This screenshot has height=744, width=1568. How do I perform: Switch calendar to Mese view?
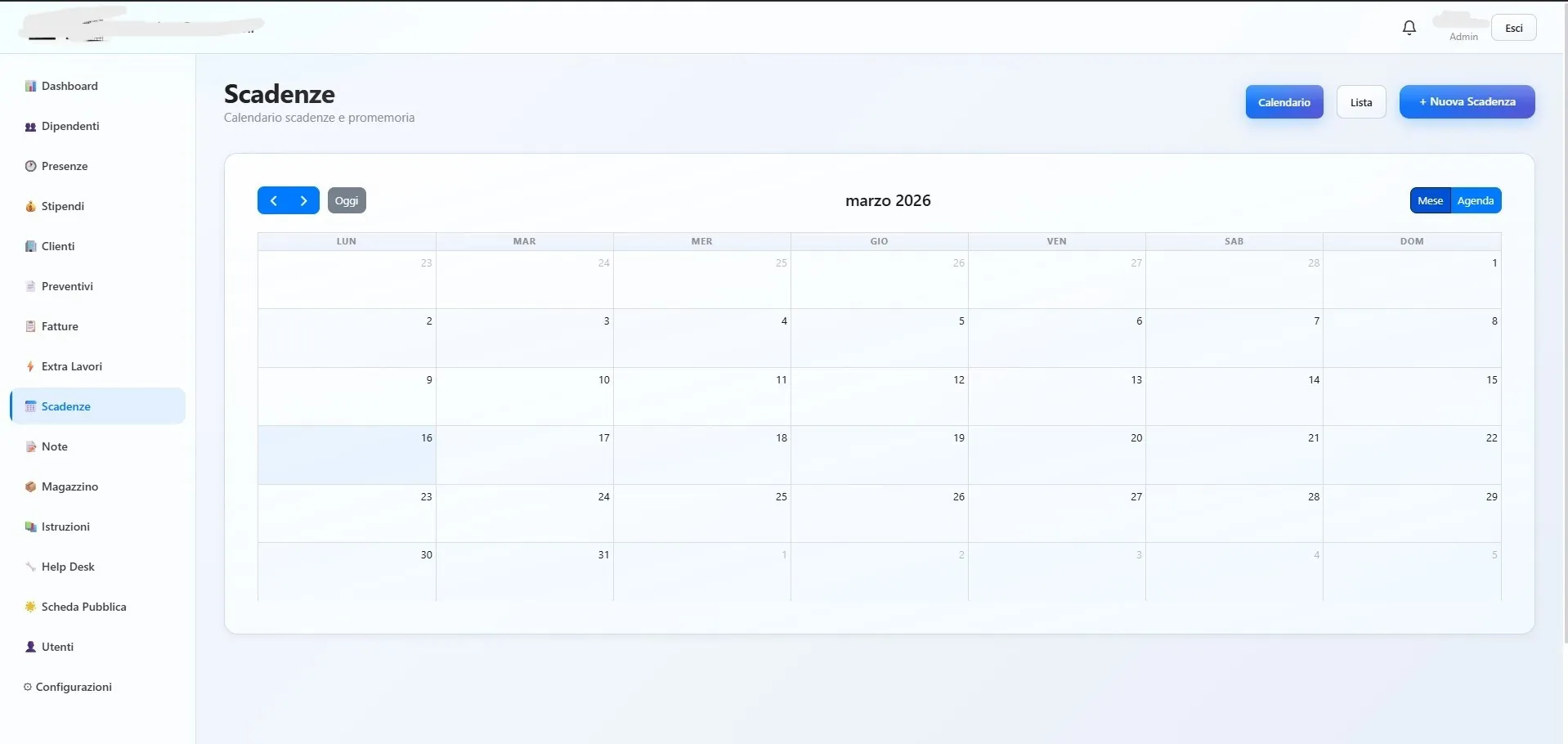tap(1430, 200)
